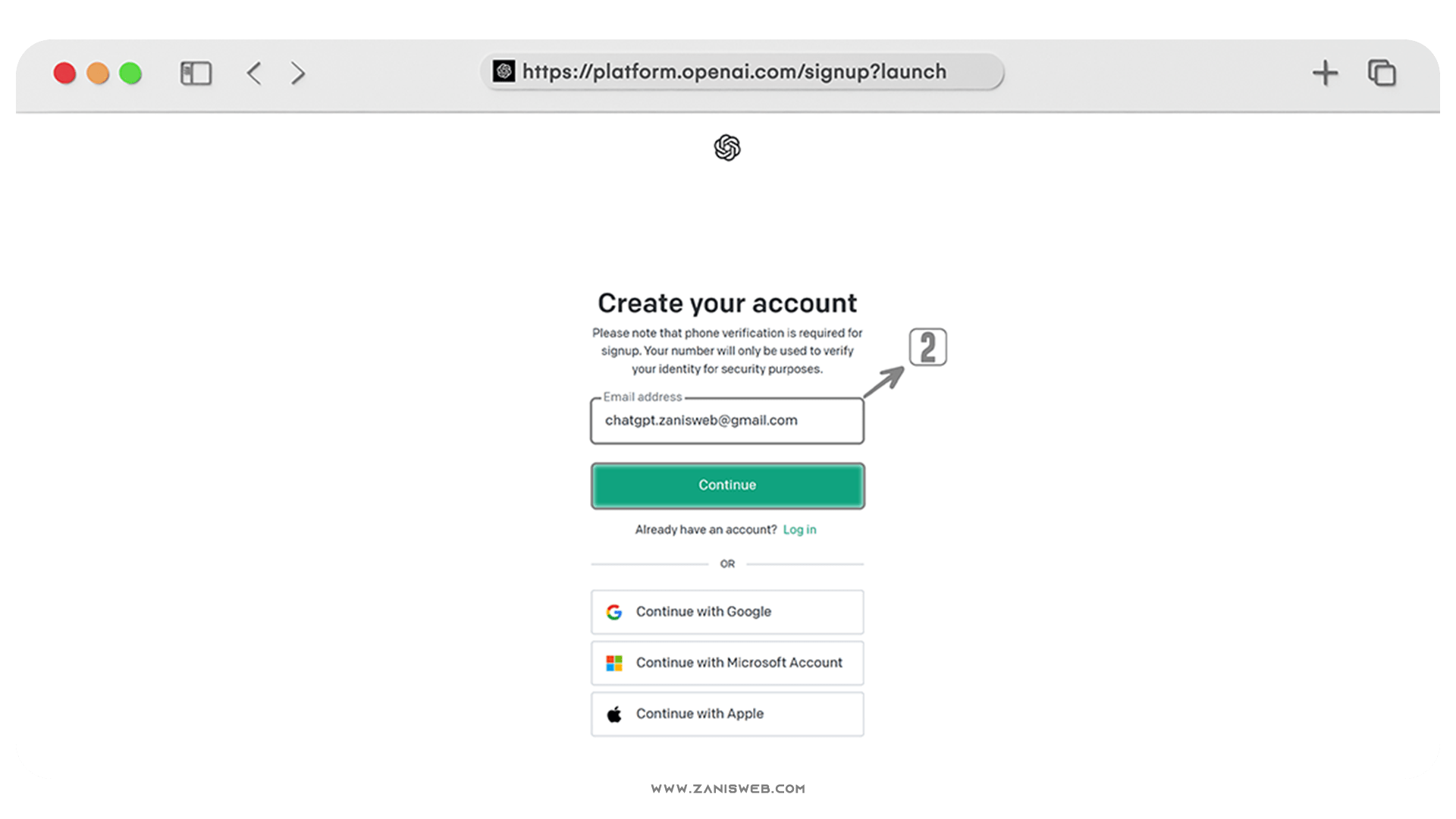Click the new tab icon in toolbar
This screenshot has width=1456, height=819.
point(1323,73)
